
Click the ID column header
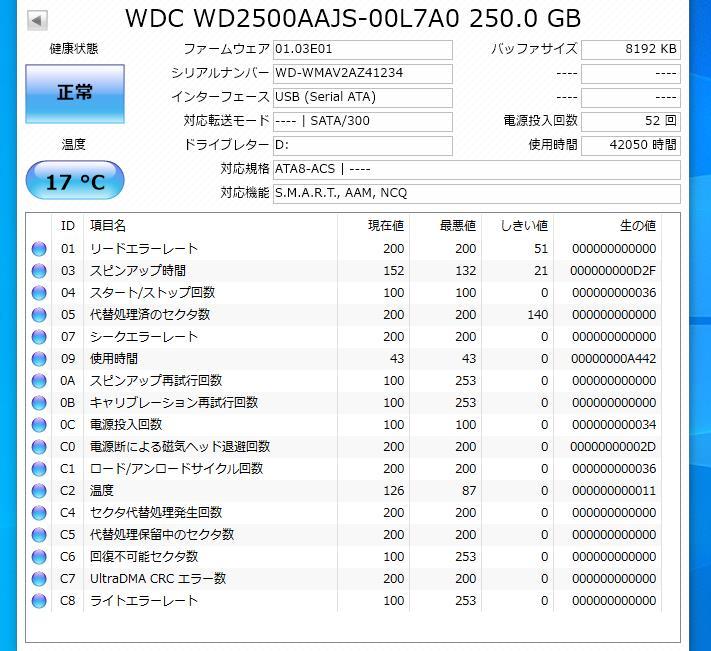point(68,225)
